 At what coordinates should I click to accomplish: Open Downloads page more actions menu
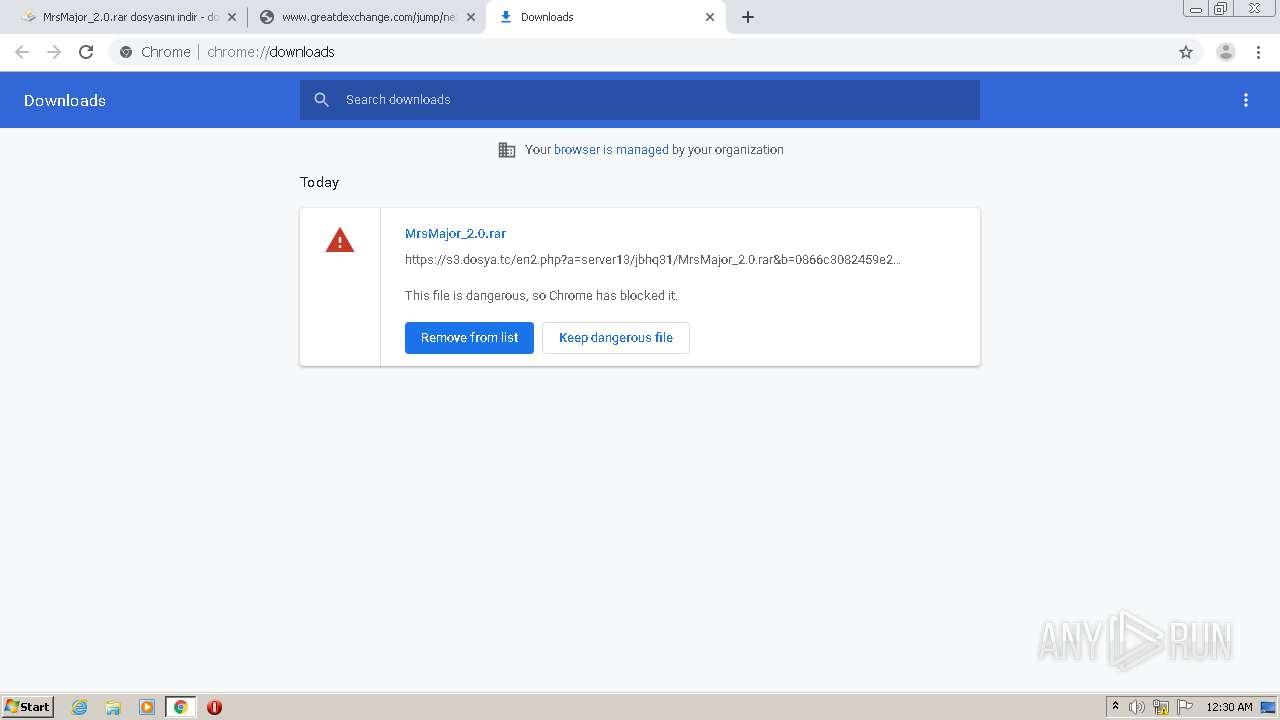(1246, 100)
